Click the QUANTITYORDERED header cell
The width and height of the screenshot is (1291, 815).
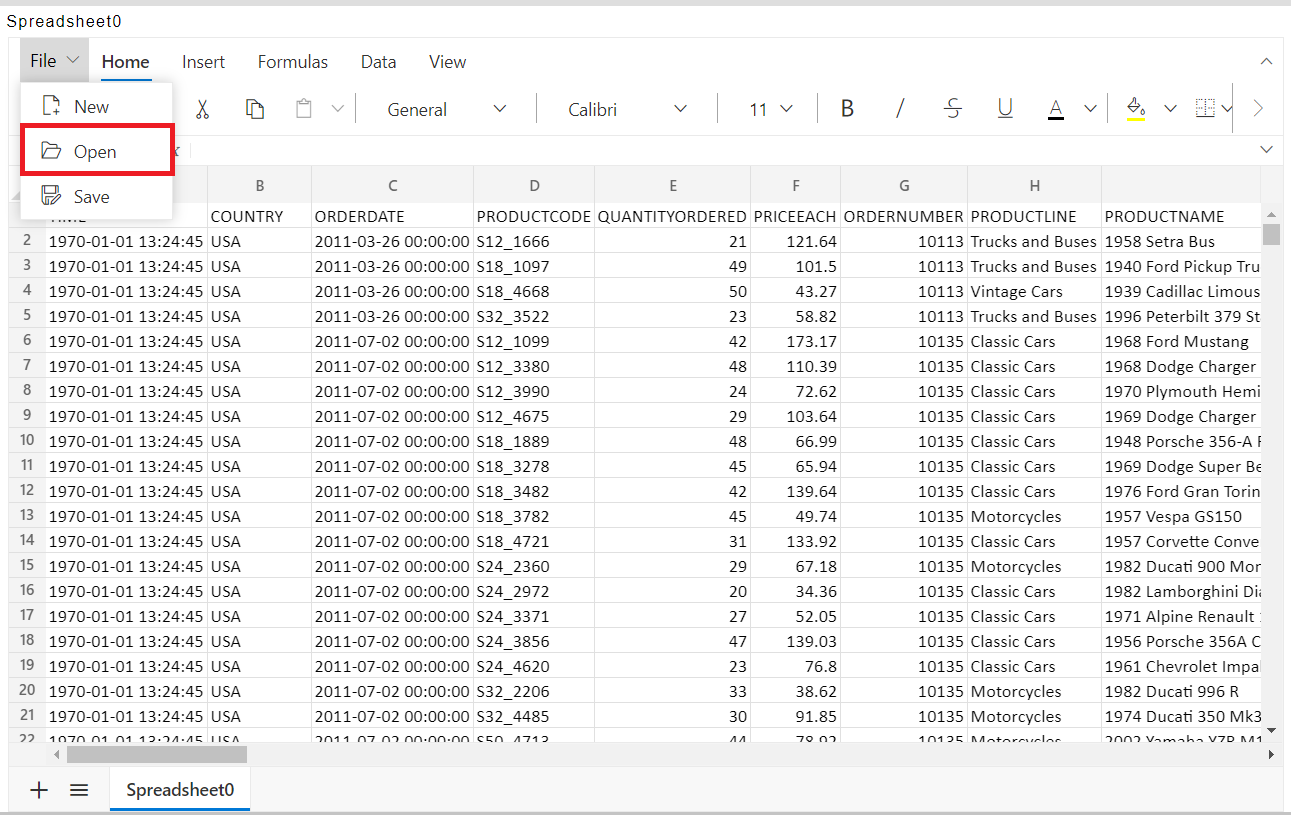coord(673,216)
